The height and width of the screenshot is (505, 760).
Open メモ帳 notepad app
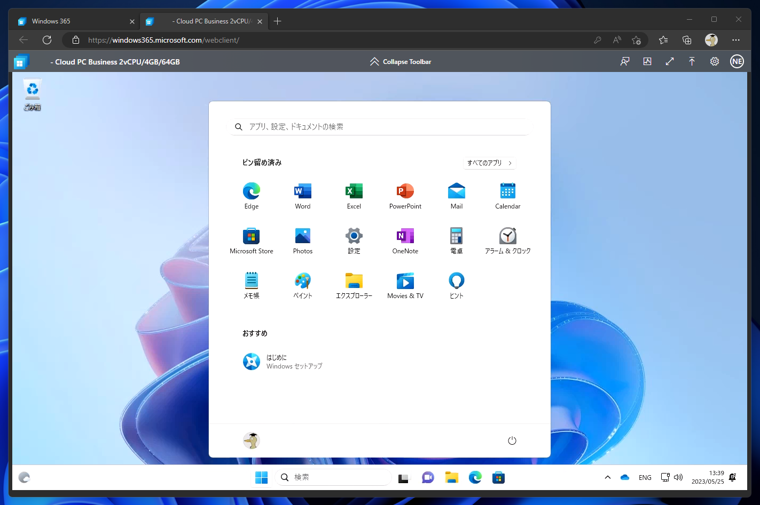tap(251, 285)
